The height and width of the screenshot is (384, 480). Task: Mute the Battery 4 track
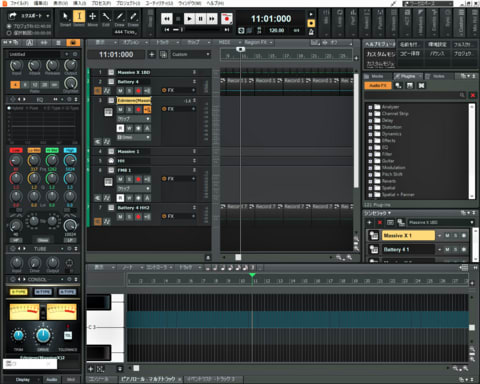[x=120, y=91]
